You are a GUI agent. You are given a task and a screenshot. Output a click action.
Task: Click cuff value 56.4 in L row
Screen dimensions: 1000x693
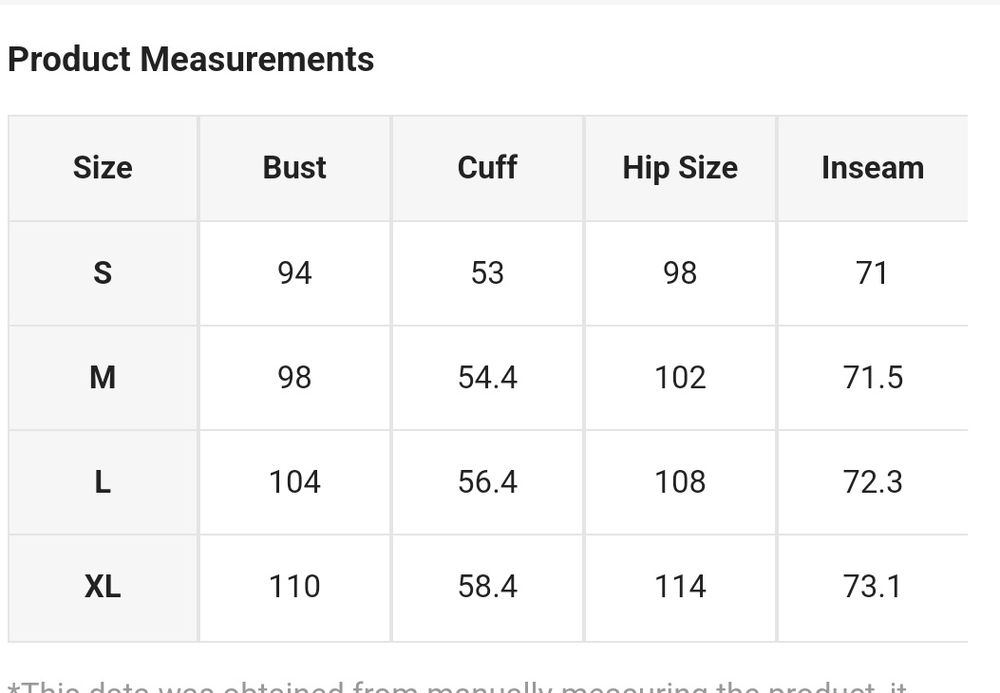(x=487, y=482)
